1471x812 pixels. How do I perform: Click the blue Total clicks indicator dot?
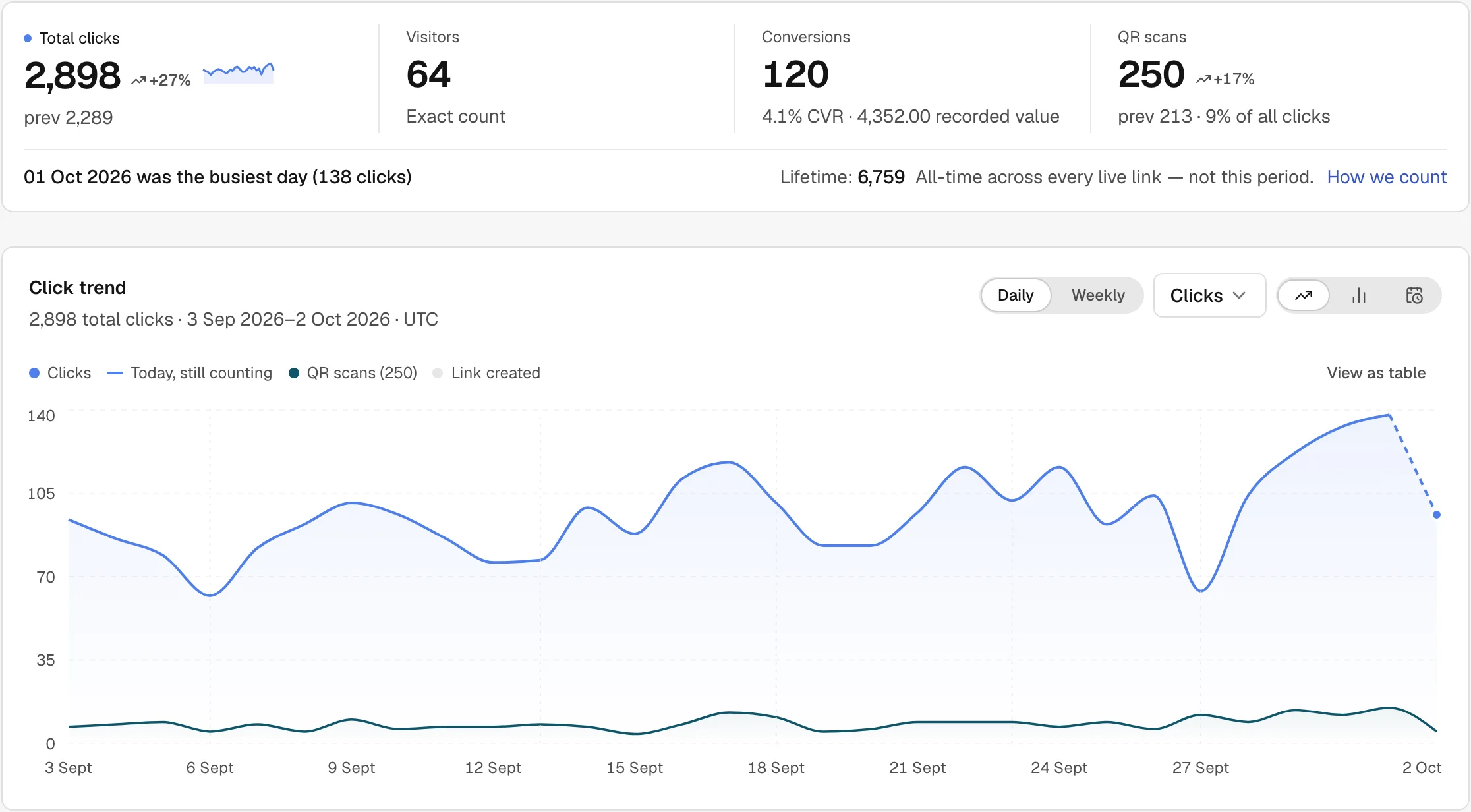click(28, 38)
